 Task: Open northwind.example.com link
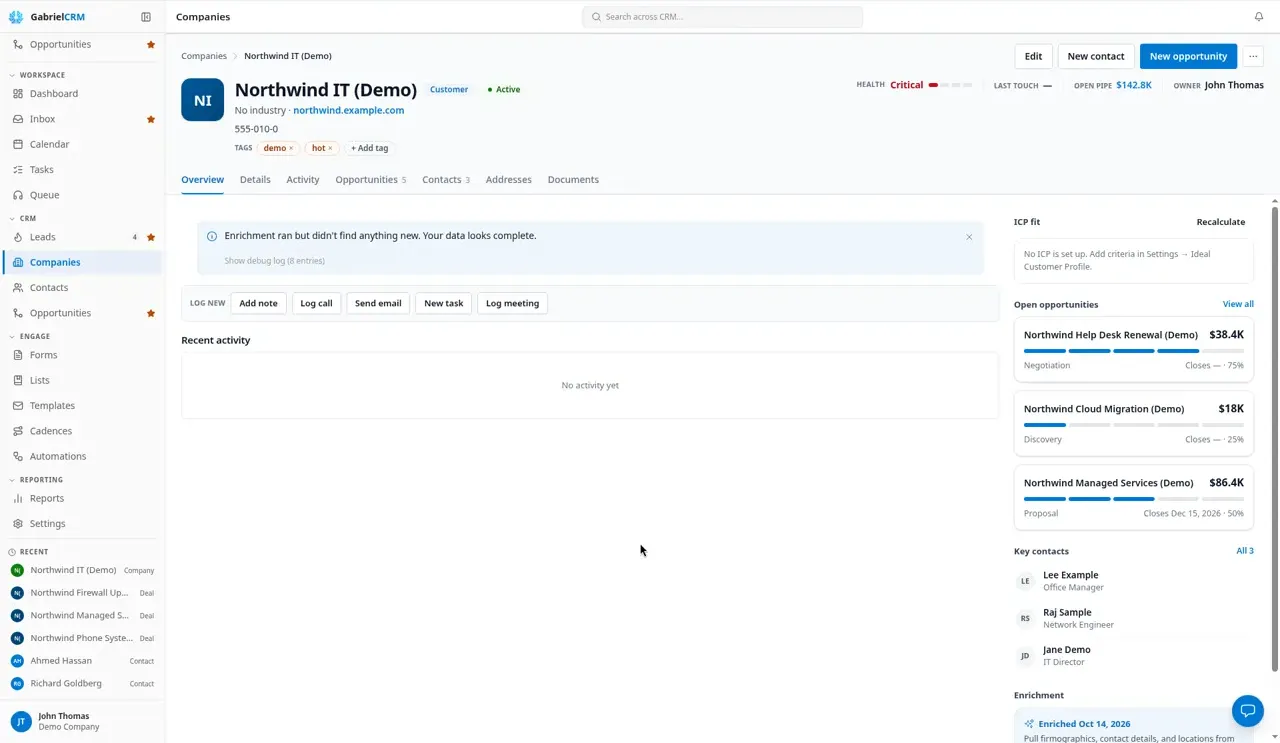point(349,110)
